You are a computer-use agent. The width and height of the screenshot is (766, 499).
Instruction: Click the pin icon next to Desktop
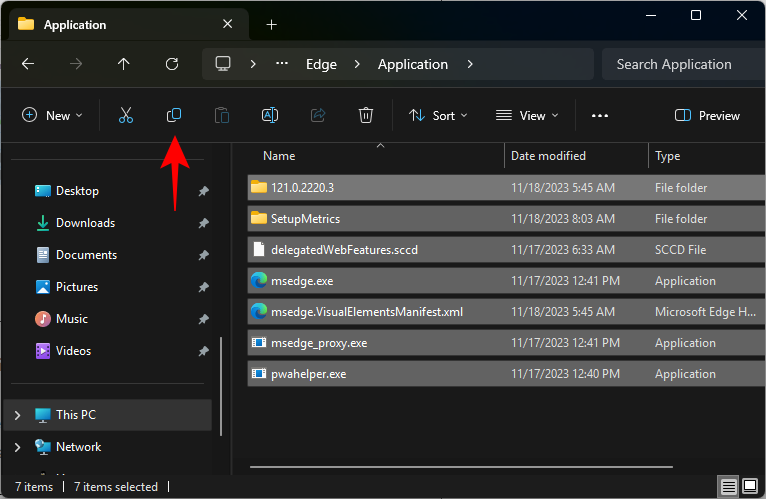[203, 191]
